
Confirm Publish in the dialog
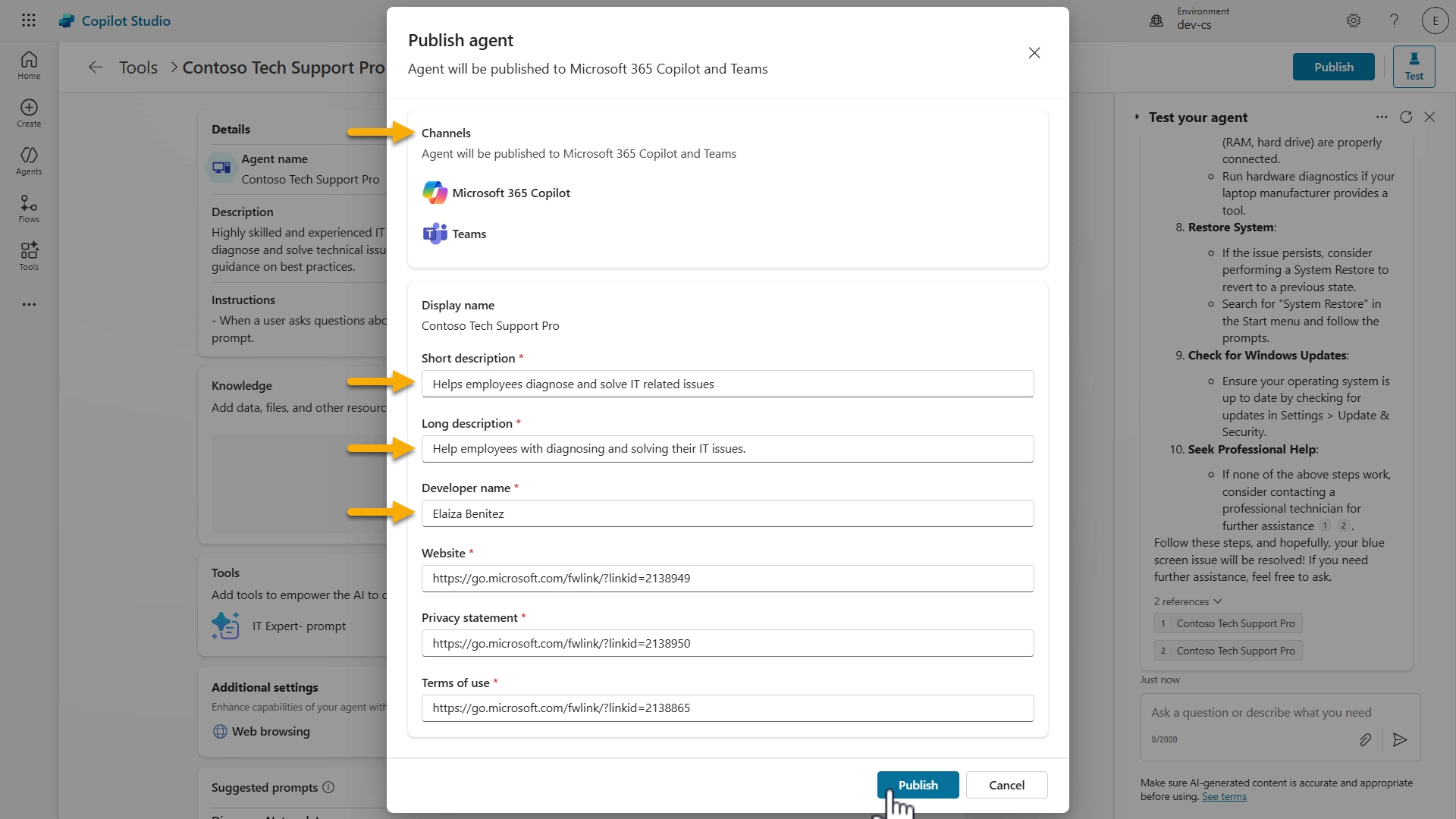click(918, 785)
